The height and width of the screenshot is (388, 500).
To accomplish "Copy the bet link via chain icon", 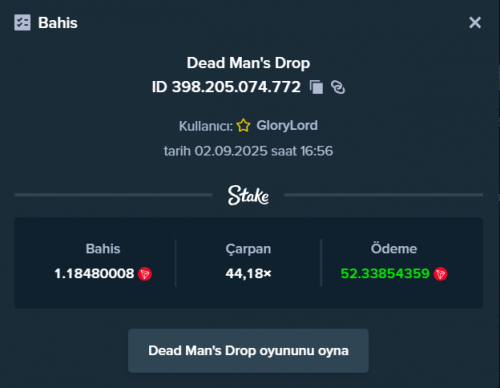I will (x=338, y=87).
